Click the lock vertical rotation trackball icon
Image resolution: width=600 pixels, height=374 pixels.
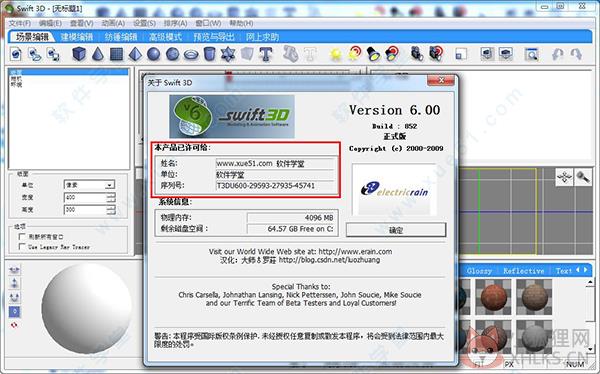15,284
